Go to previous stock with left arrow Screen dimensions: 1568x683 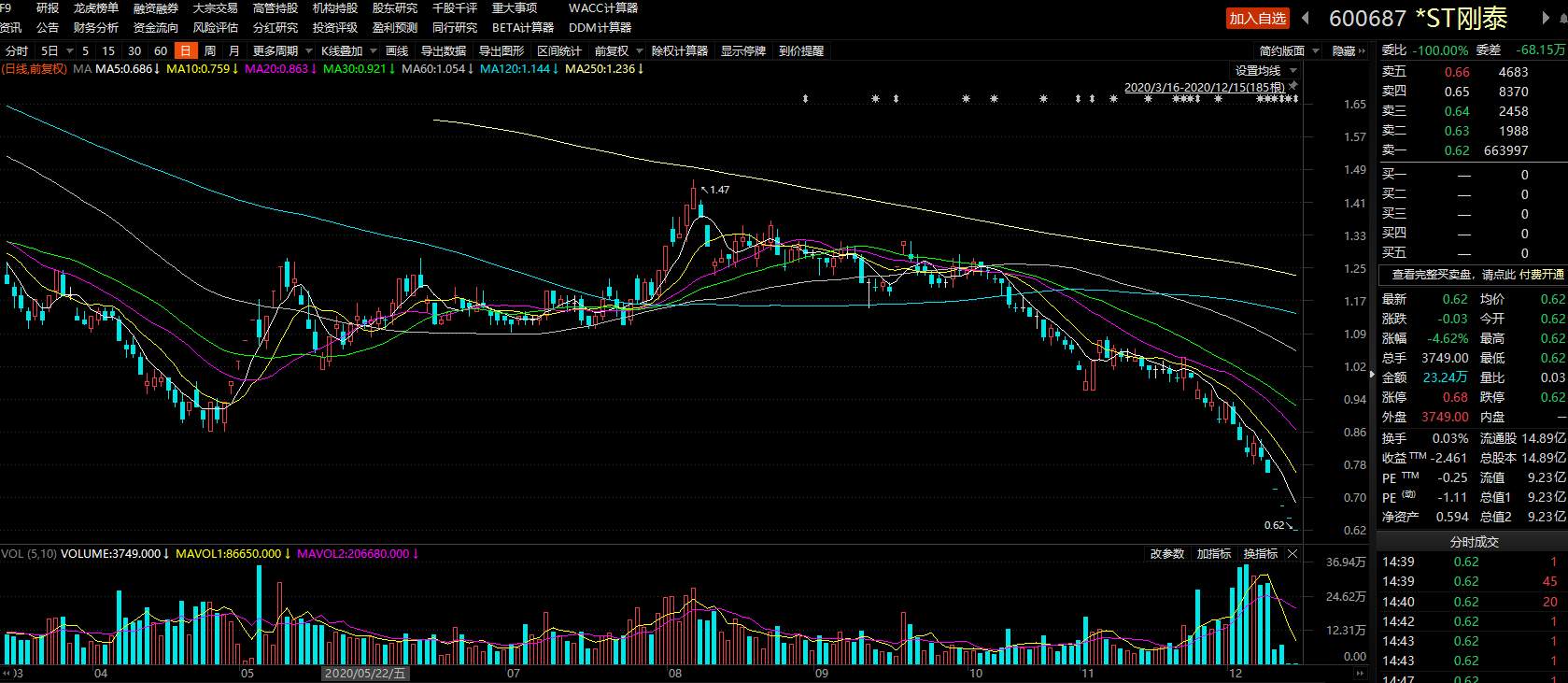[x=1306, y=18]
